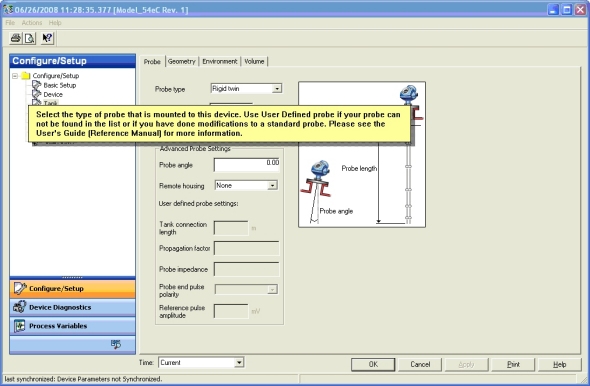Close the window with the X button
The image size is (590, 386).
[581, 10]
